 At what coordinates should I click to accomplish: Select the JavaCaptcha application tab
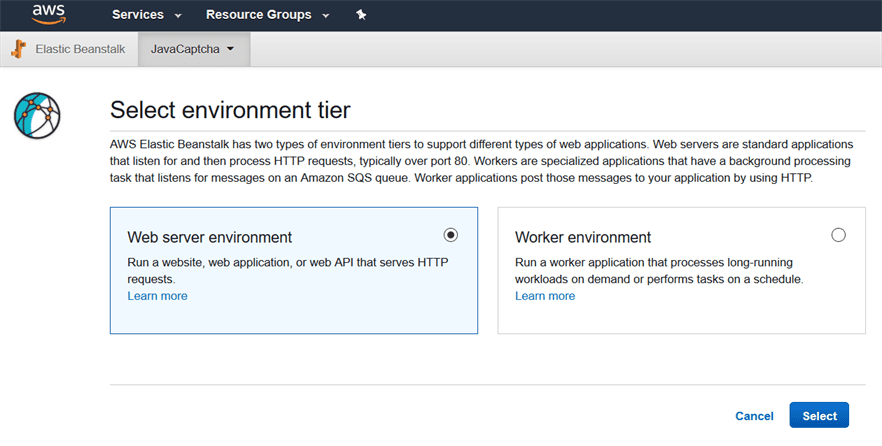(185, 49)
